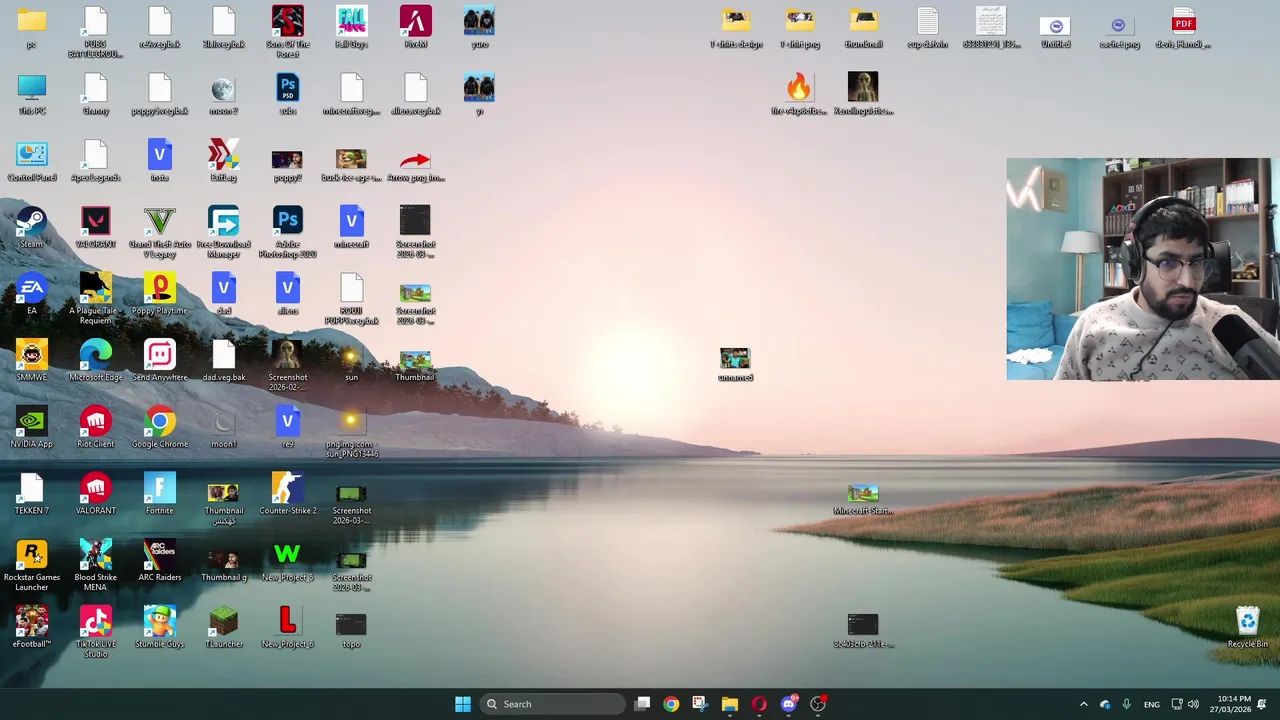This screenshot has height=720, width=1280.
Task: Open the notifications bell icon
Action: coord(1262,704)
